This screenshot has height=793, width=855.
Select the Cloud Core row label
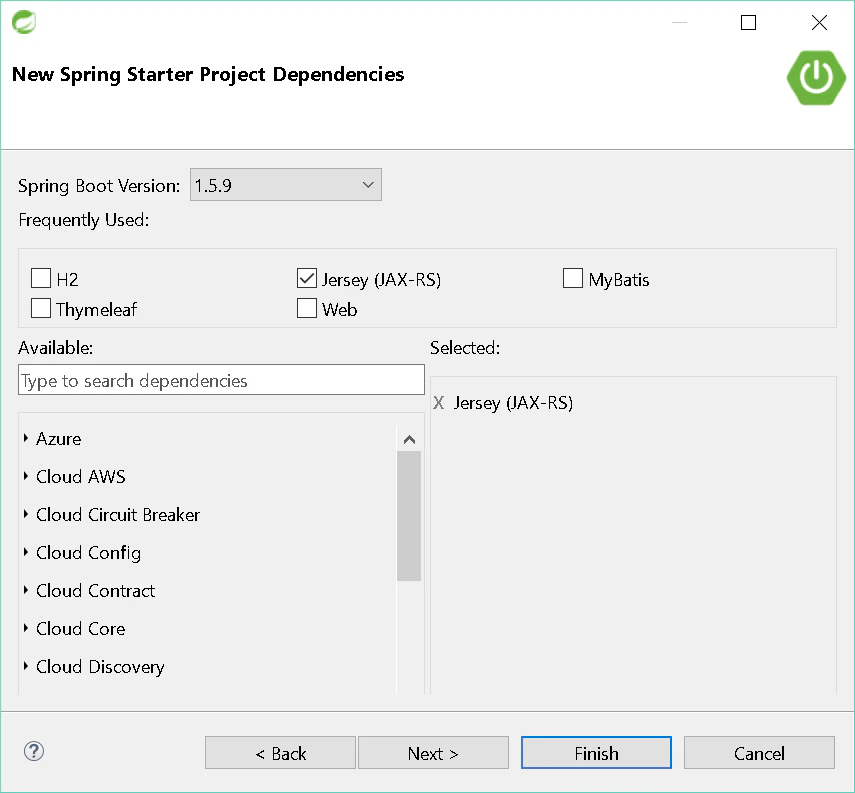[x=81, y=629]
